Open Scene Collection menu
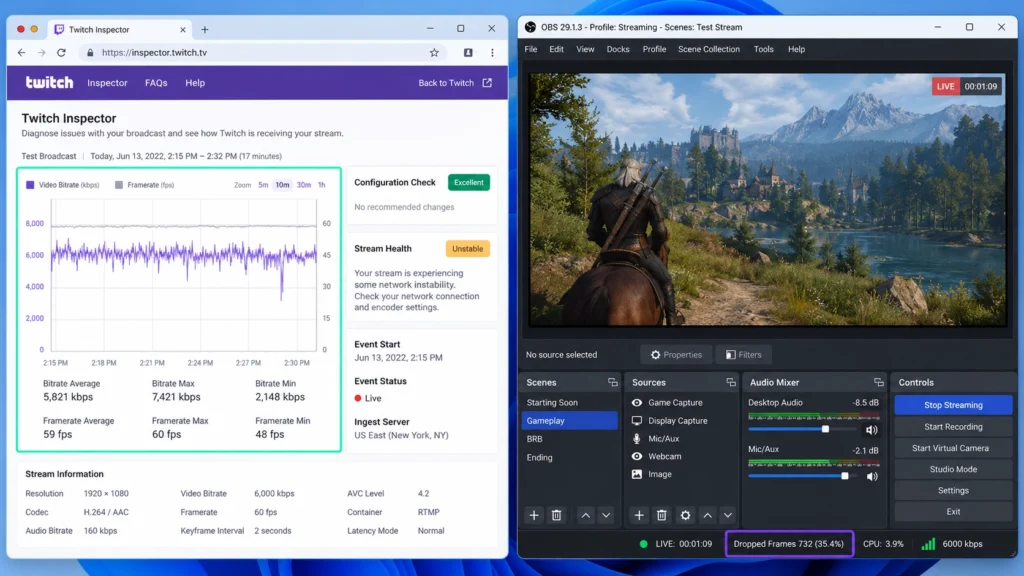 (x=709, y=49)
